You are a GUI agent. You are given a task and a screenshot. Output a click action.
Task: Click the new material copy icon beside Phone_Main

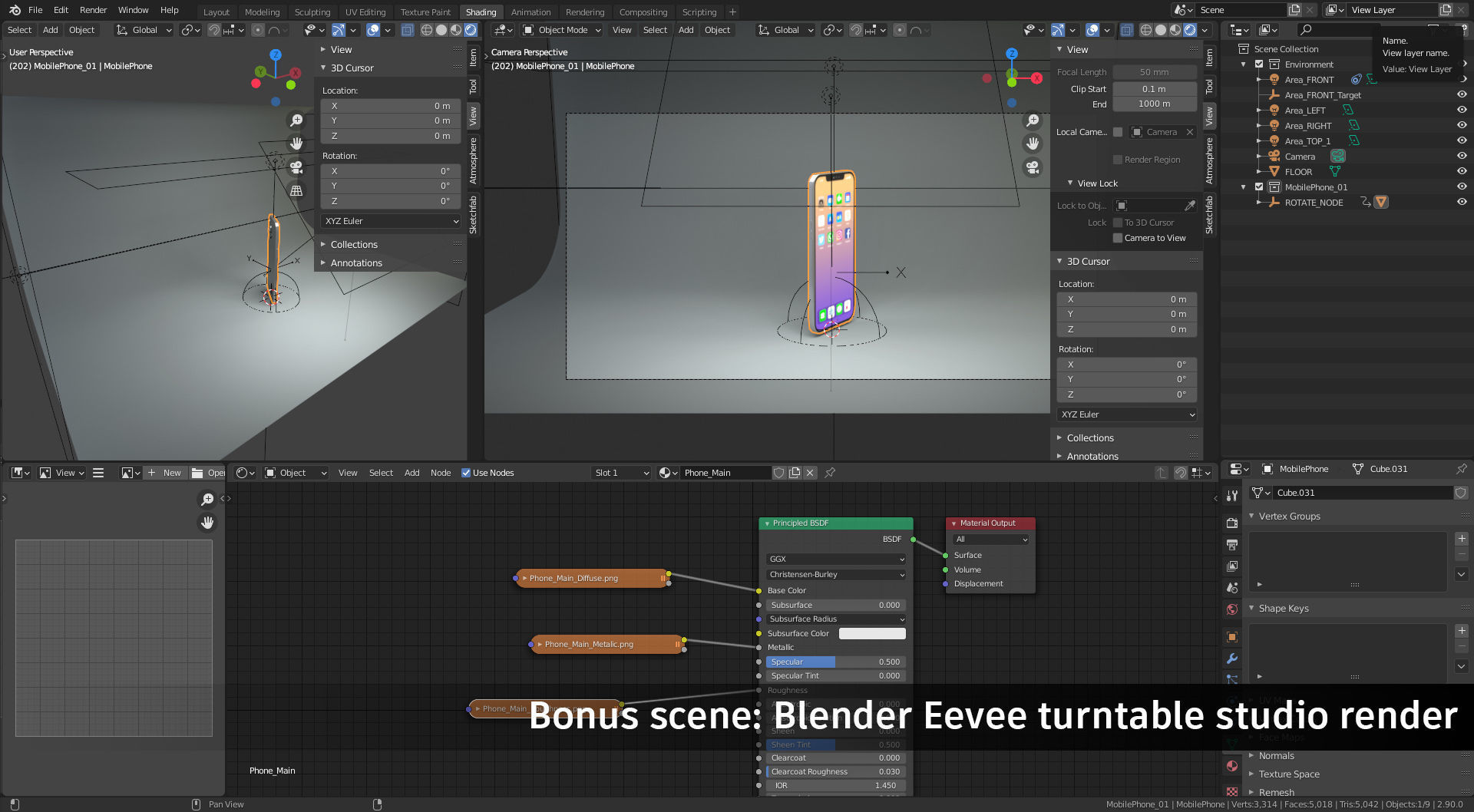click(795, 473)
